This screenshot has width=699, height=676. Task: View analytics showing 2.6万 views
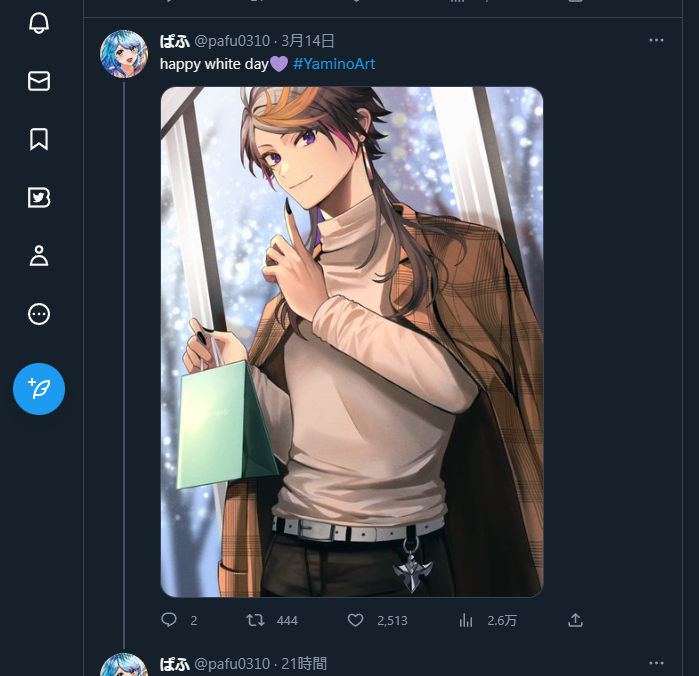pos(466,620)
